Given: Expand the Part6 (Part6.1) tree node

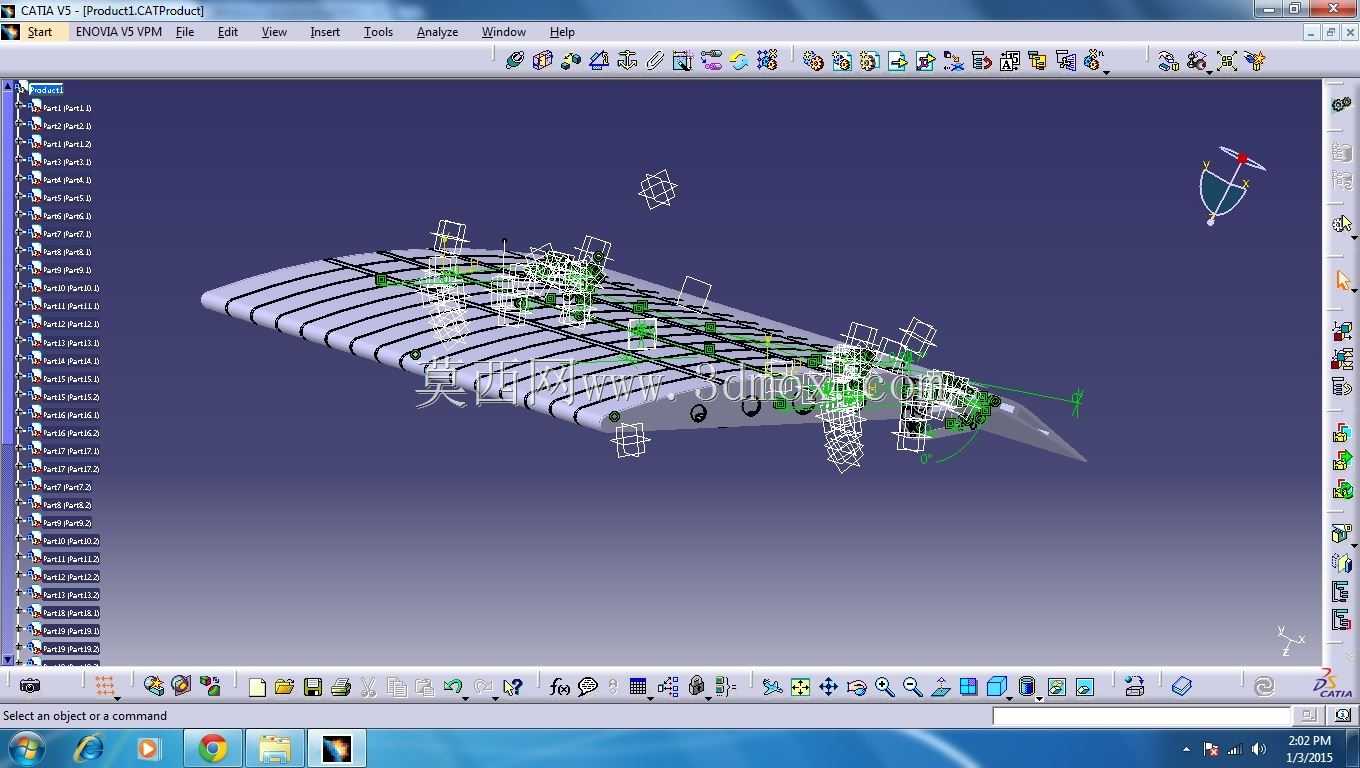Looking at the screenshot, I should (19, 216).
